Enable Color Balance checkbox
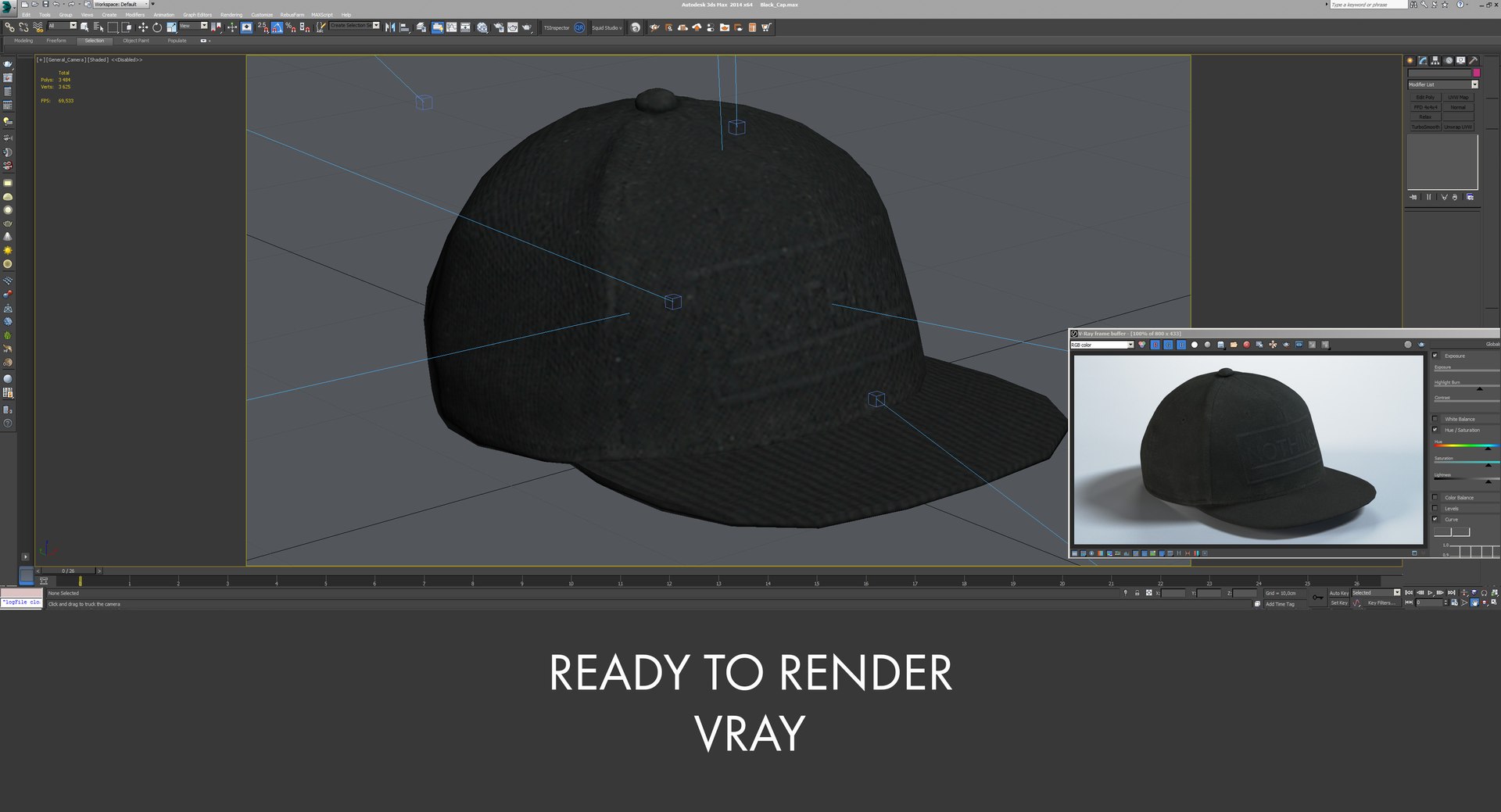The width and height of the screenshot is (1501, 812). point(1435,497)
